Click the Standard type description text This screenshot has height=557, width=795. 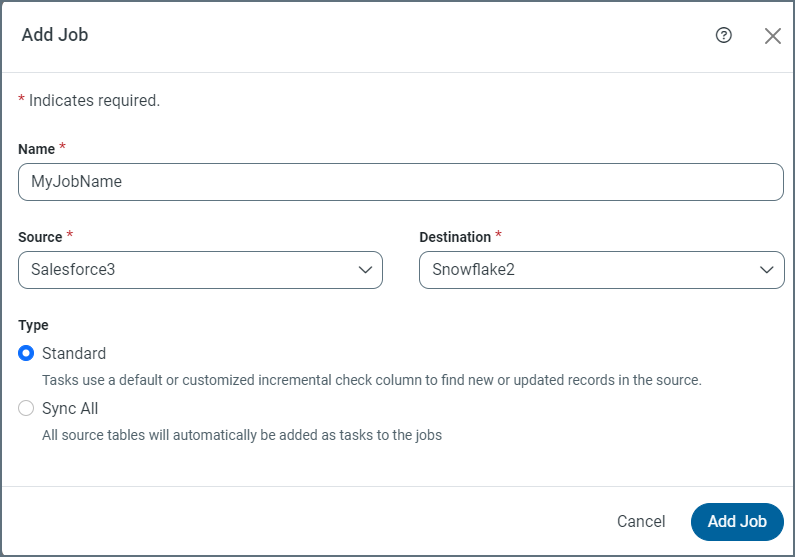(372, 380)
